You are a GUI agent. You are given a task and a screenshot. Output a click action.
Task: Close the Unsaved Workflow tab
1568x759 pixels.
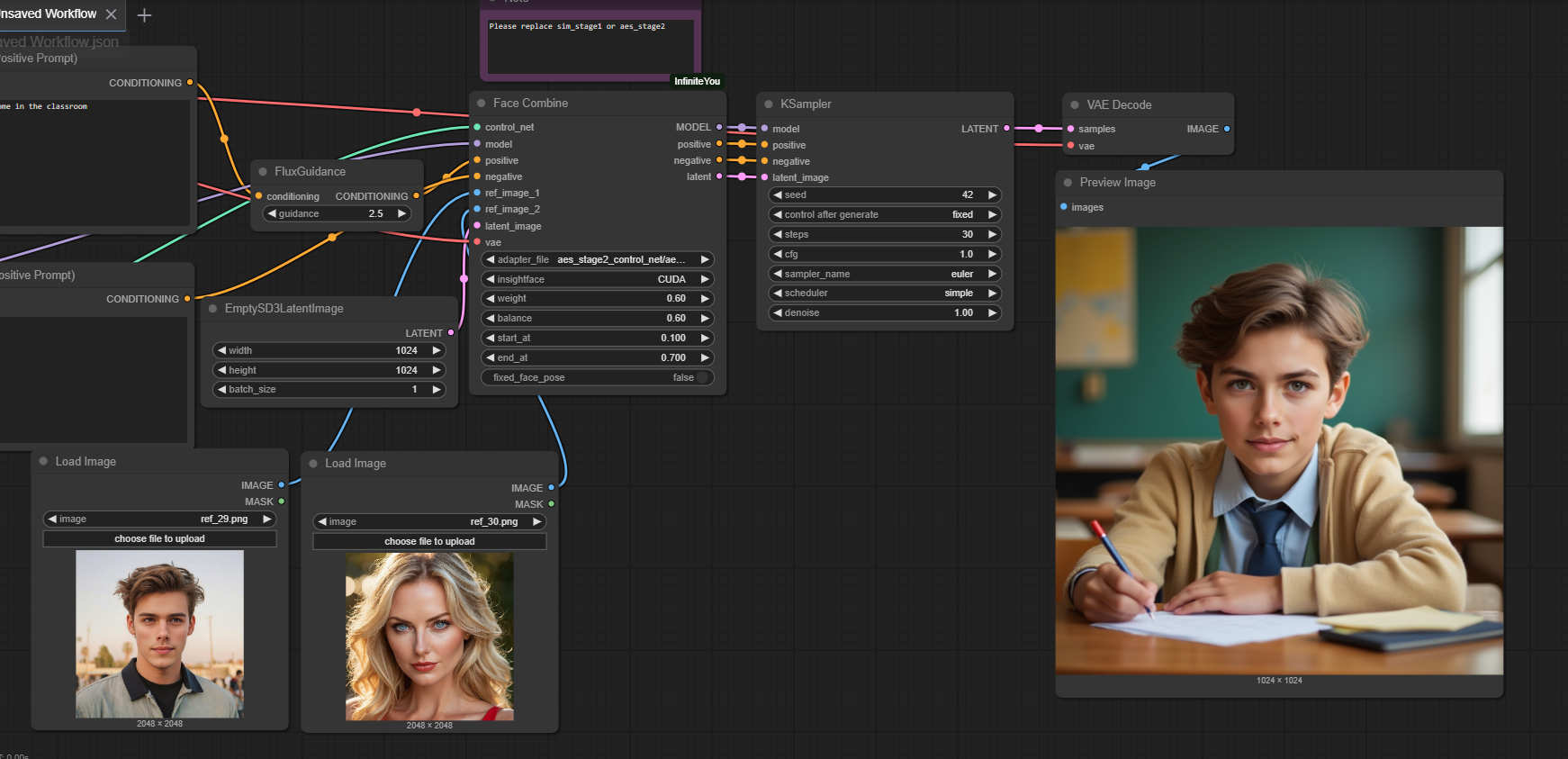pyautogui.click(x=111, y=14)
